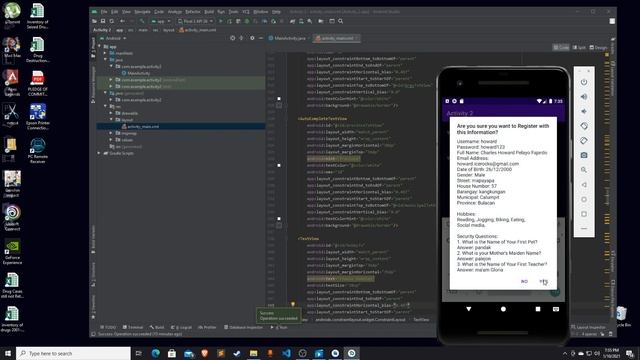Click the Make Project hammer icon
The image size is (640, 360).
click(142, 21)
